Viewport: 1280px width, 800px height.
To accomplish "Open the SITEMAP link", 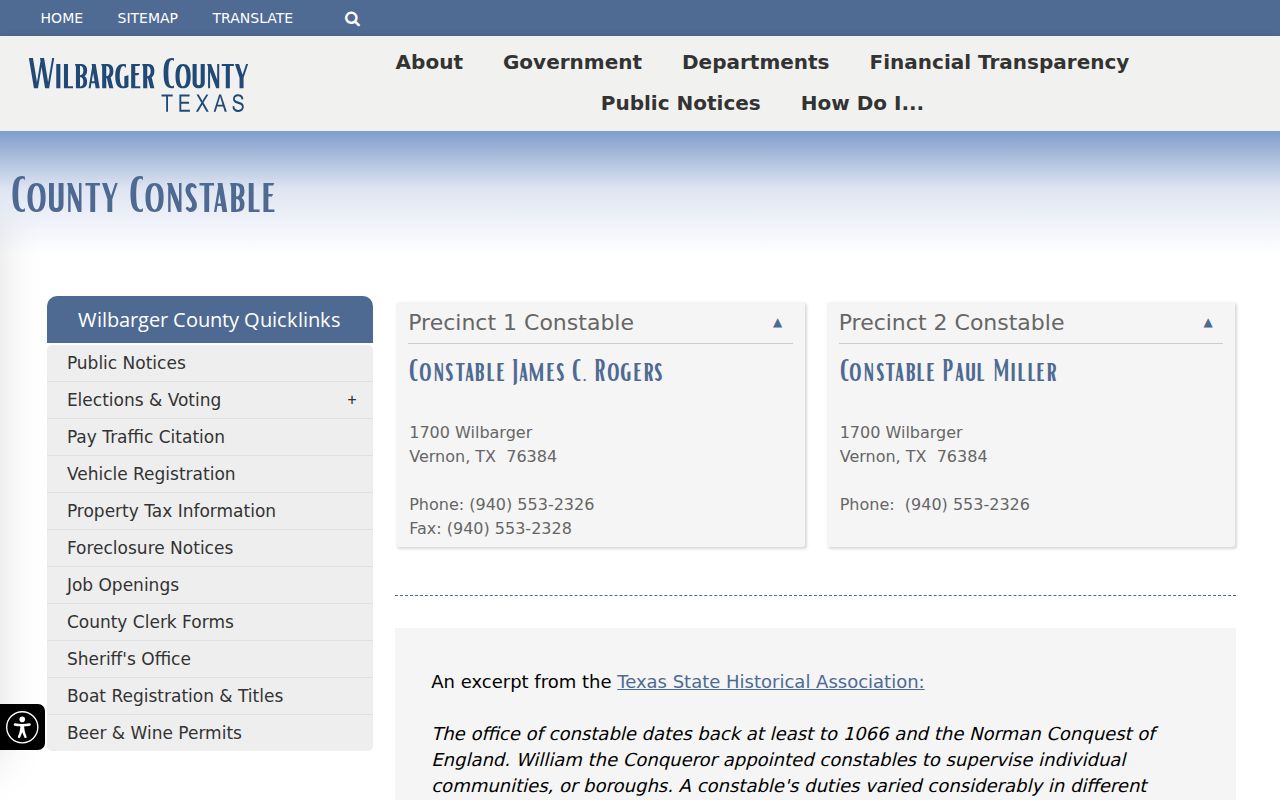I will coord(148,18).
